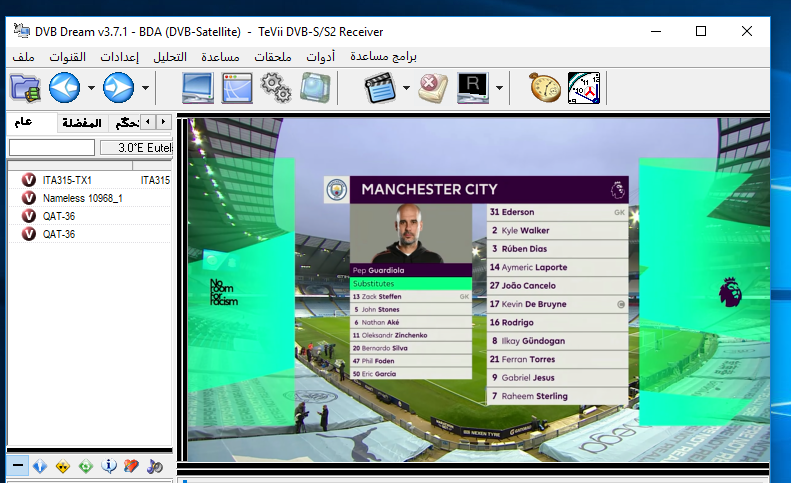Open the التحليل menu
791x483 pixels.
coord(170,57)
